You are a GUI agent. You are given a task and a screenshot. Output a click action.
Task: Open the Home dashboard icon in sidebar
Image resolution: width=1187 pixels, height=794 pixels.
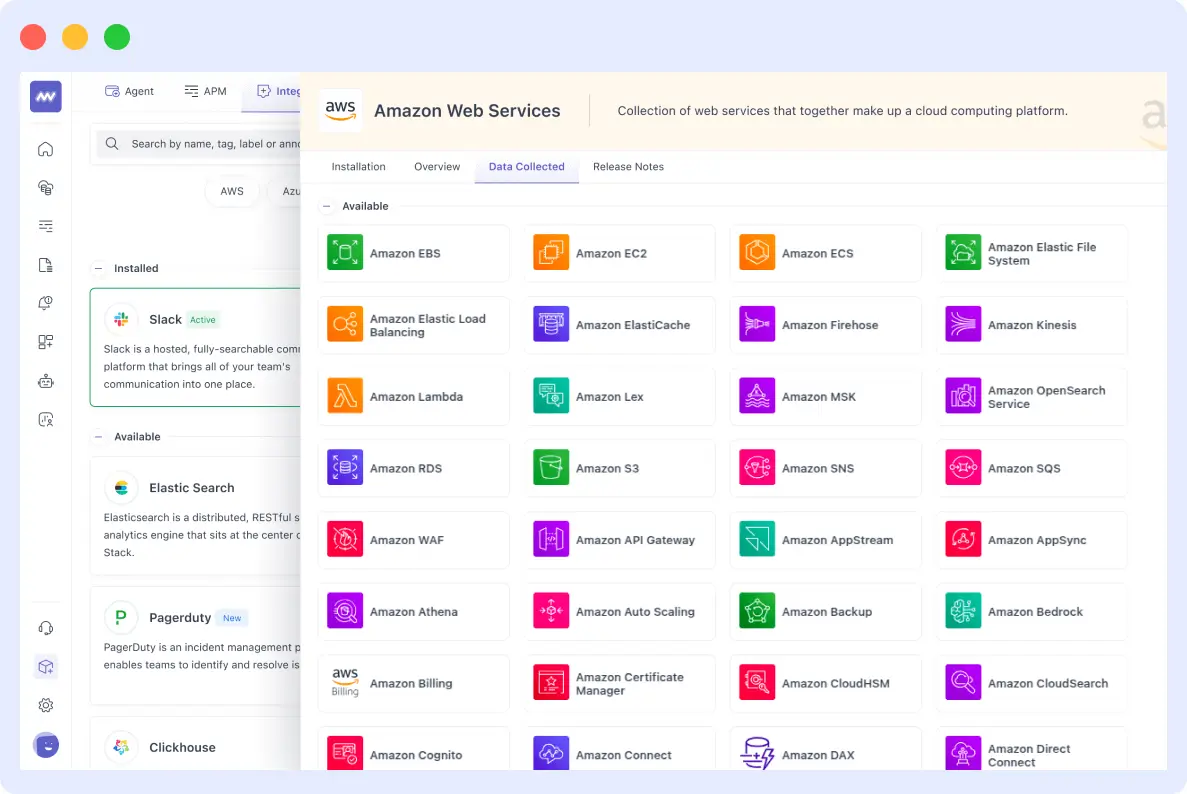[x=45, y=148]
